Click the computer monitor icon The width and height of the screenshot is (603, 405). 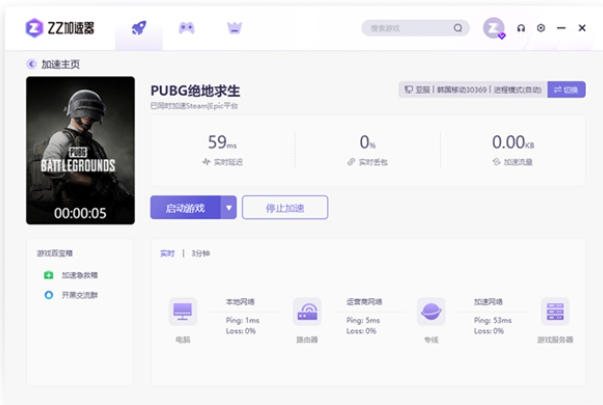[x=183, y=312]
